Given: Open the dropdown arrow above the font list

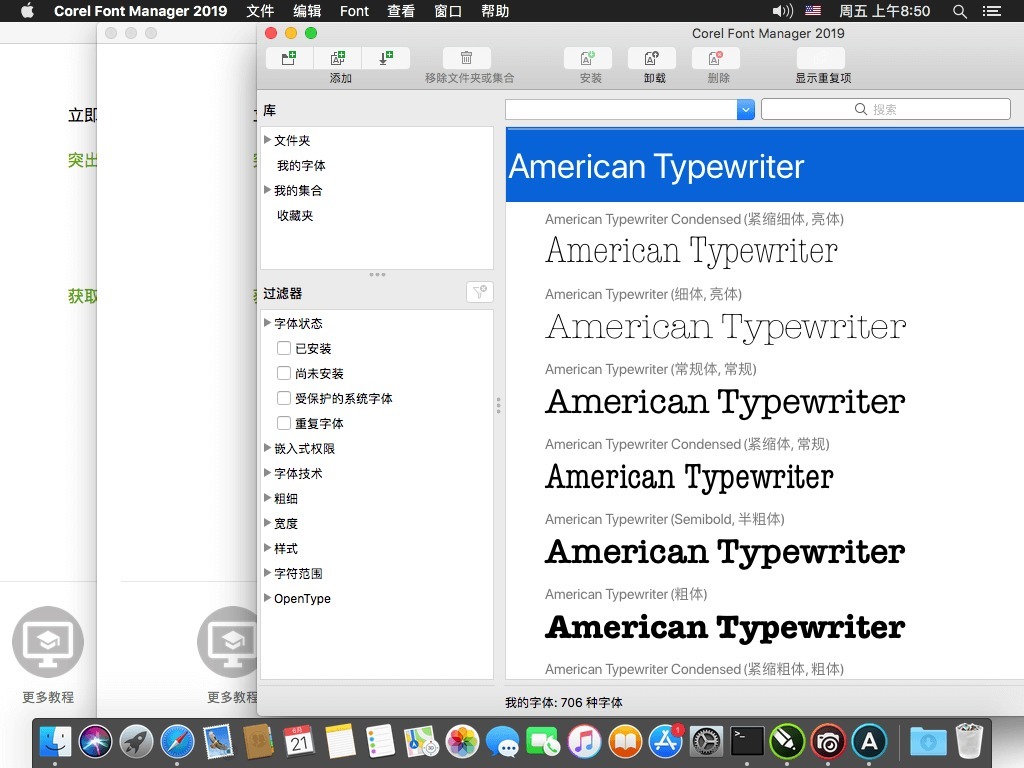Looking at the screenshot, I should [745, 110].
